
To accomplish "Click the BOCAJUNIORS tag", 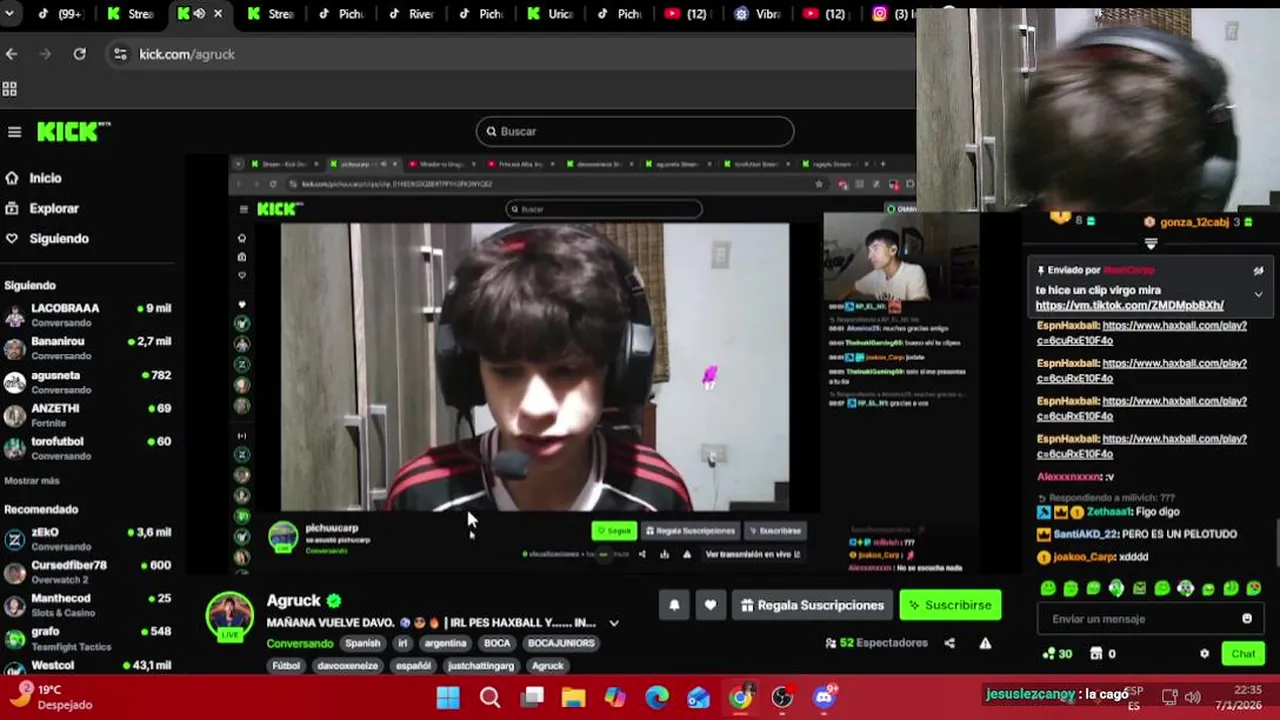I will click(x=562, y=643).
